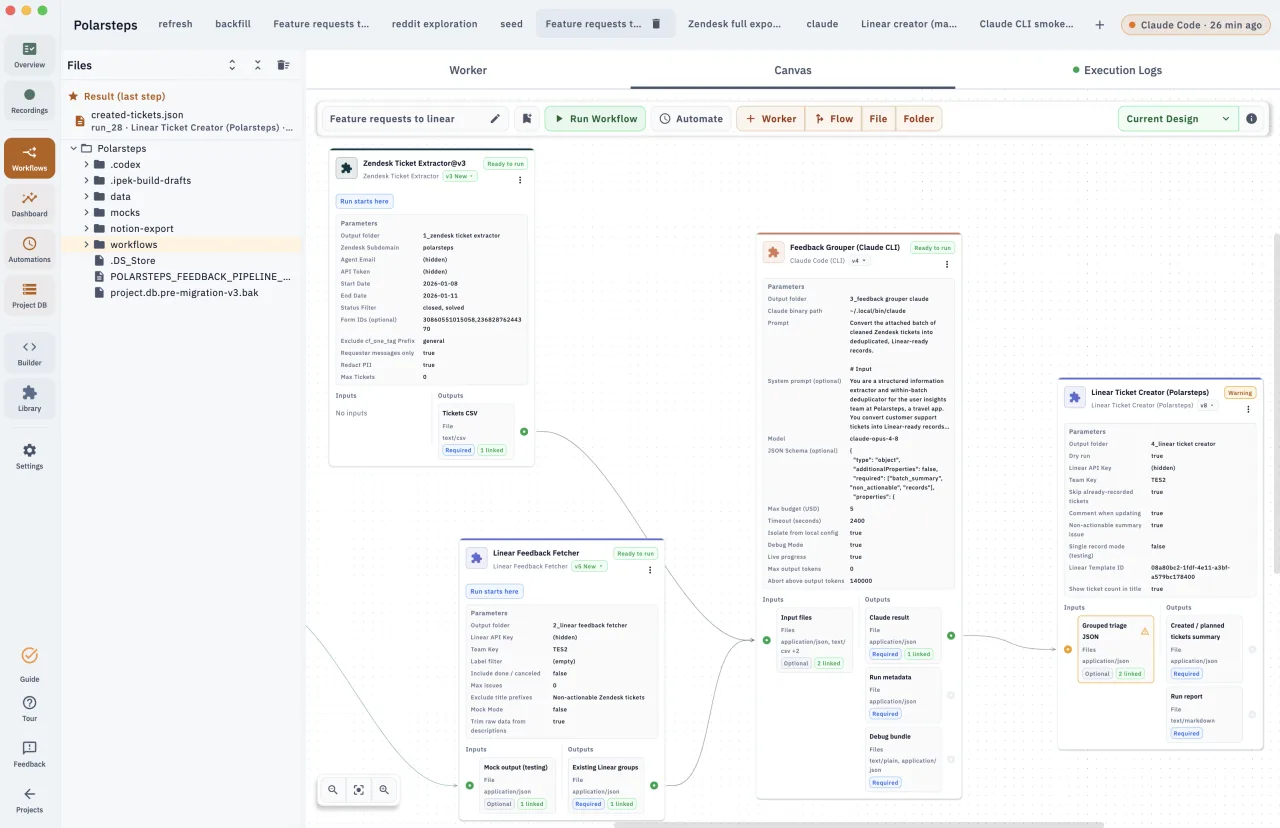Click the Run Workflow button

(x=595, y=119)
